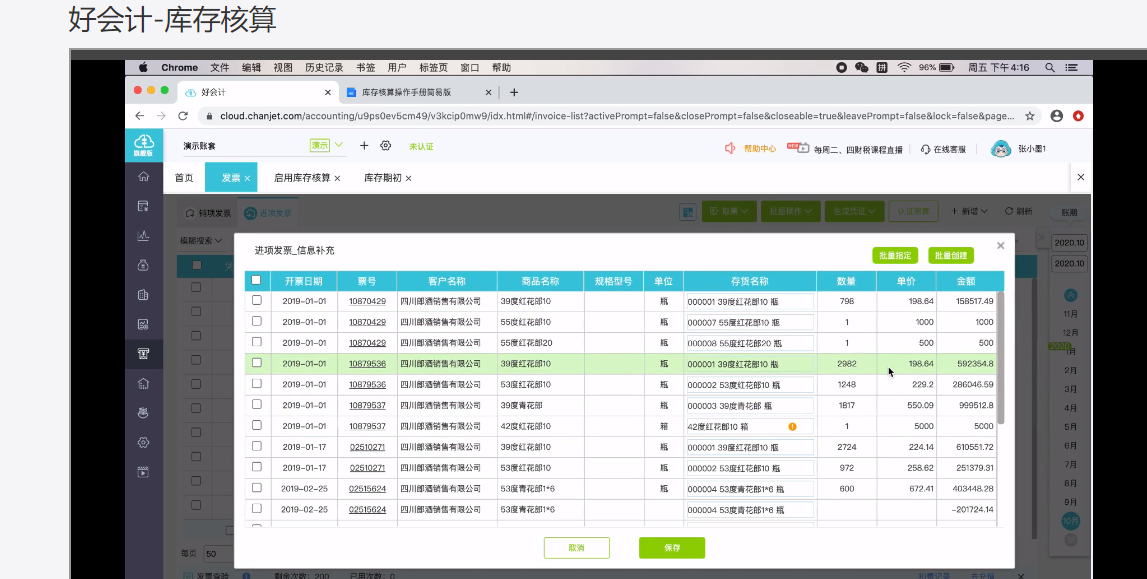Screen dimensions: 1147x579
Task: Bookmark this page with the star icon
Action: pos(1030,116)
